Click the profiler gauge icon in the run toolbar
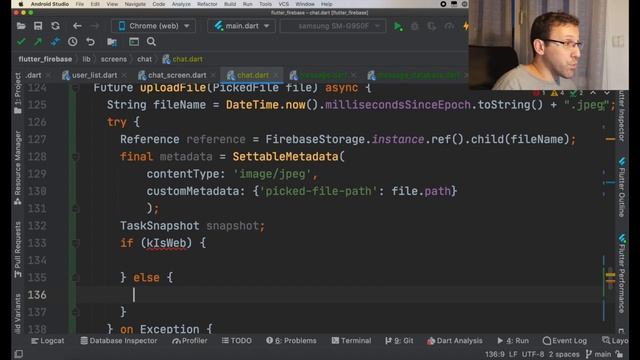The height and width of the screenshot is (360, 640). (x=449, y=27)
